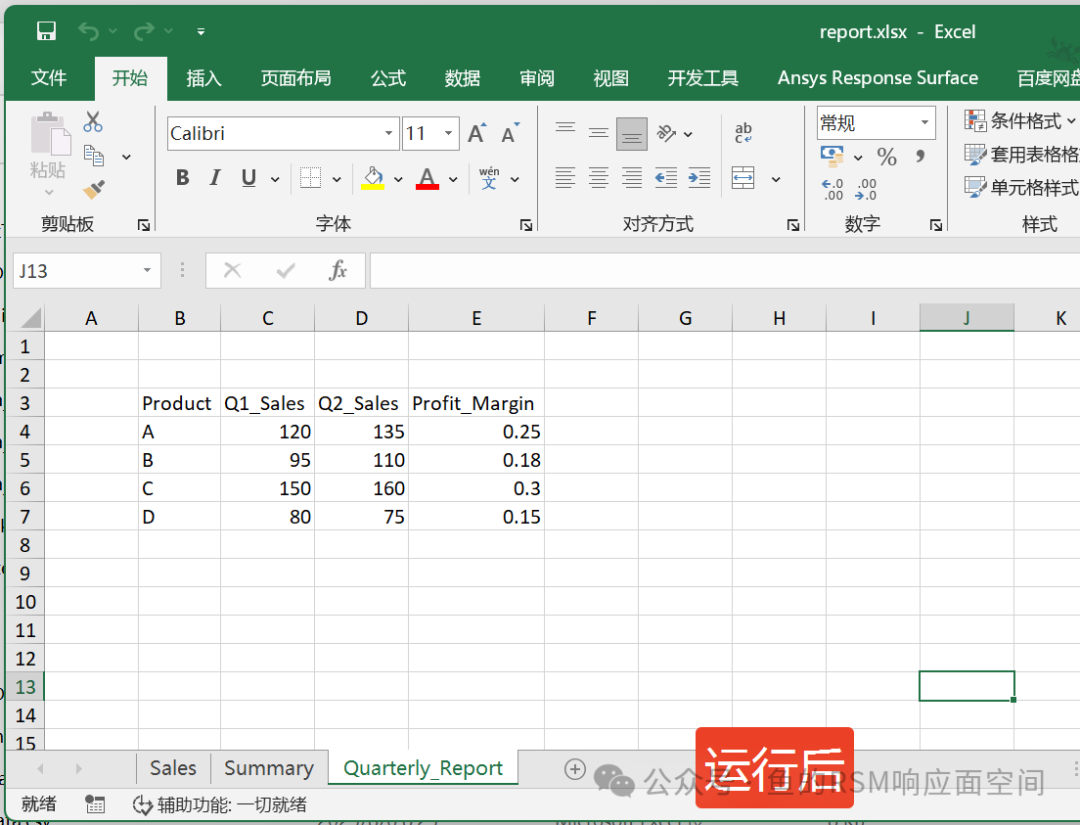Open the number format 常规 dropdown

(925, 123)
